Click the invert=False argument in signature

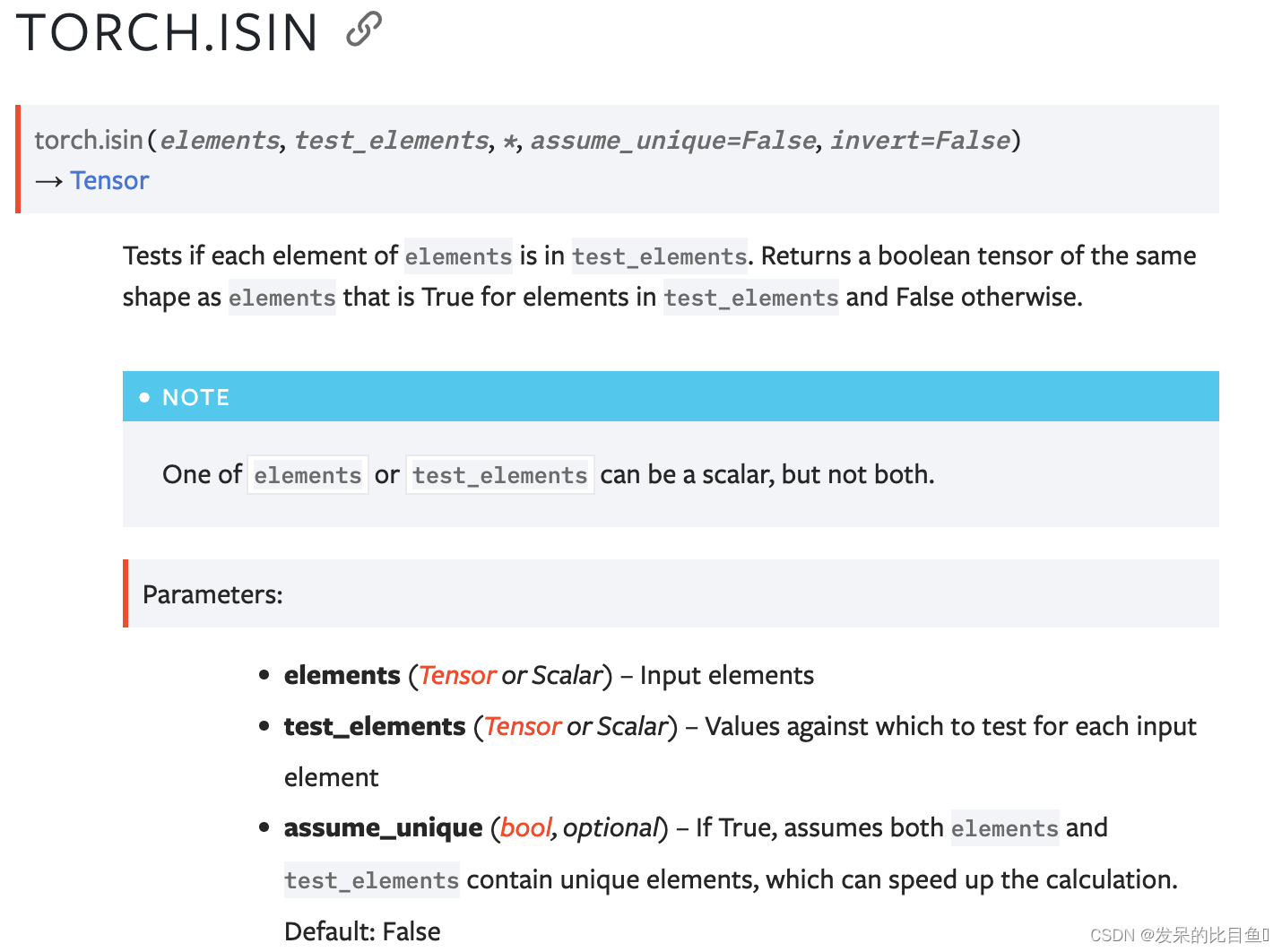click(921, 140)
